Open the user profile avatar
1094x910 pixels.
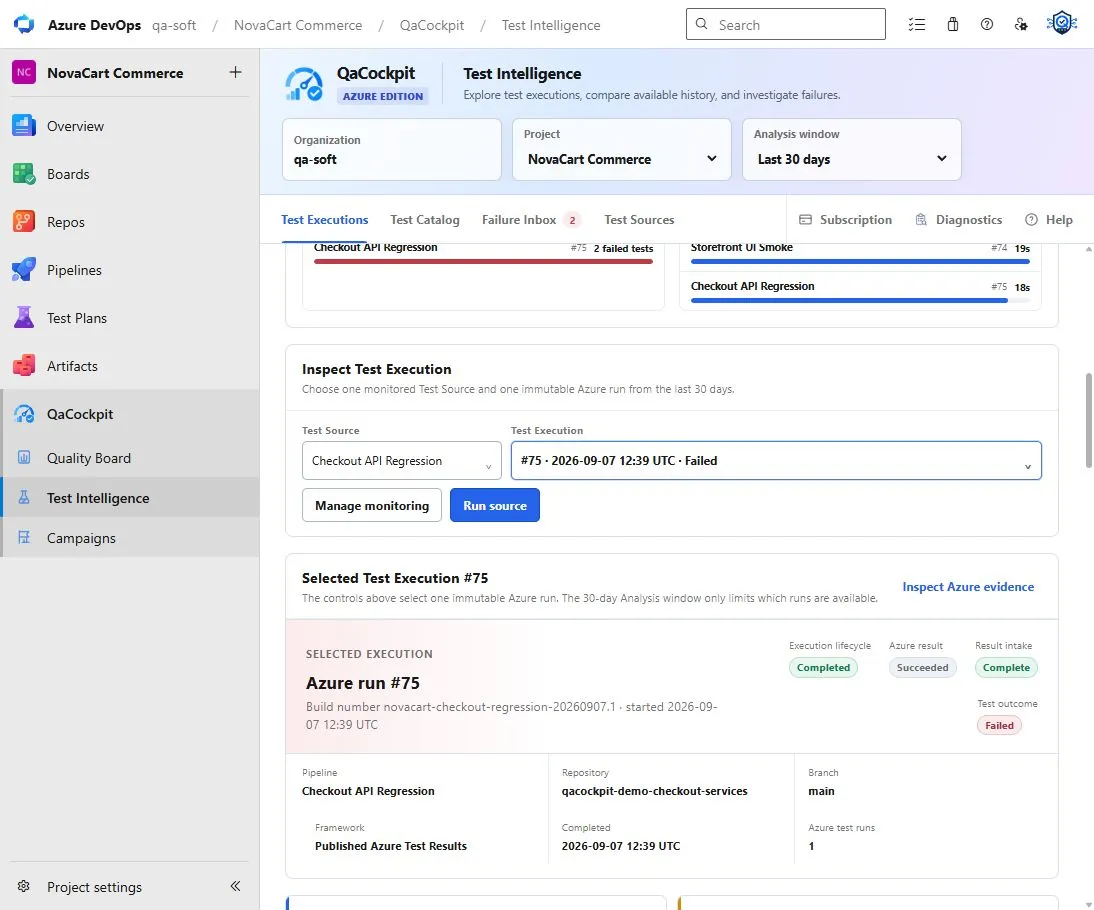pyautogui.click(x=1061, y=23)
